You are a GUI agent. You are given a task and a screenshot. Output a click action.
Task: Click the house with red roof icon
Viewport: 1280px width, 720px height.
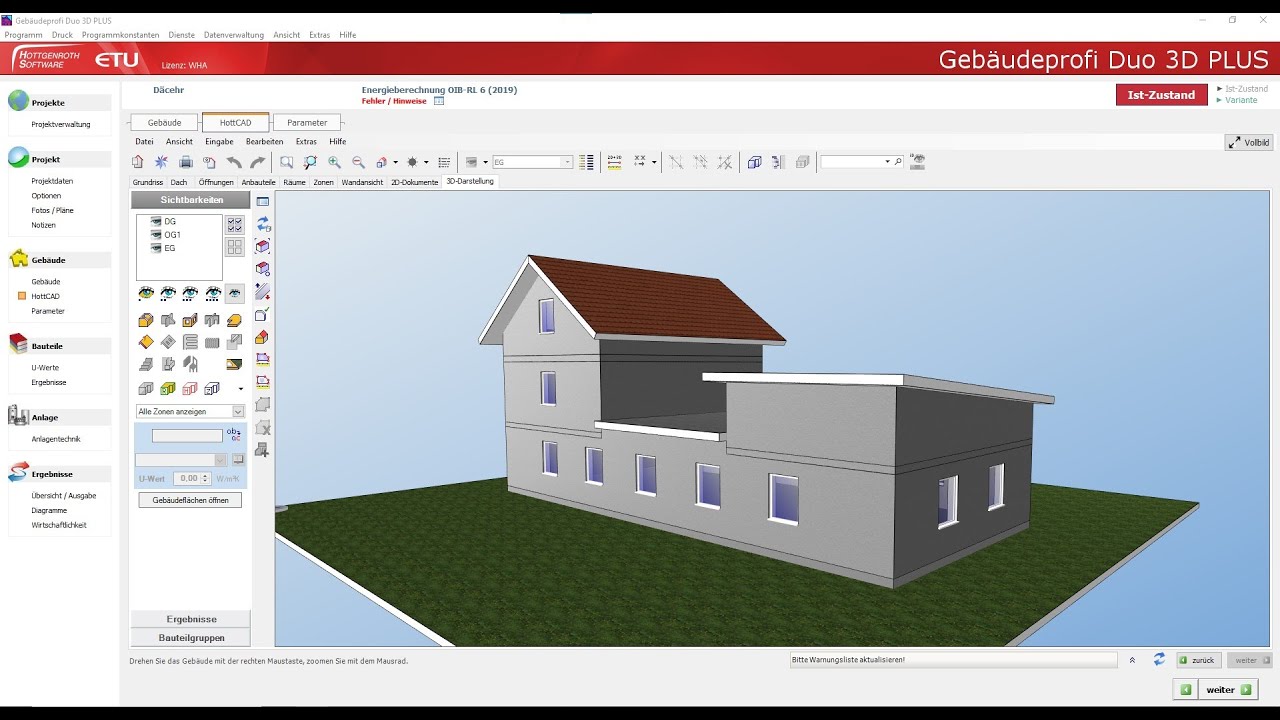[262, 337]
